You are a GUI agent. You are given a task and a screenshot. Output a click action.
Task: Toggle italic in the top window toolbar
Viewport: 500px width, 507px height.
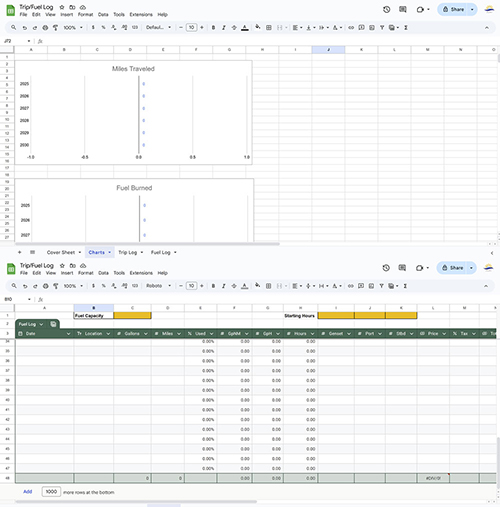pyautogui.click(x=224, y=28)
